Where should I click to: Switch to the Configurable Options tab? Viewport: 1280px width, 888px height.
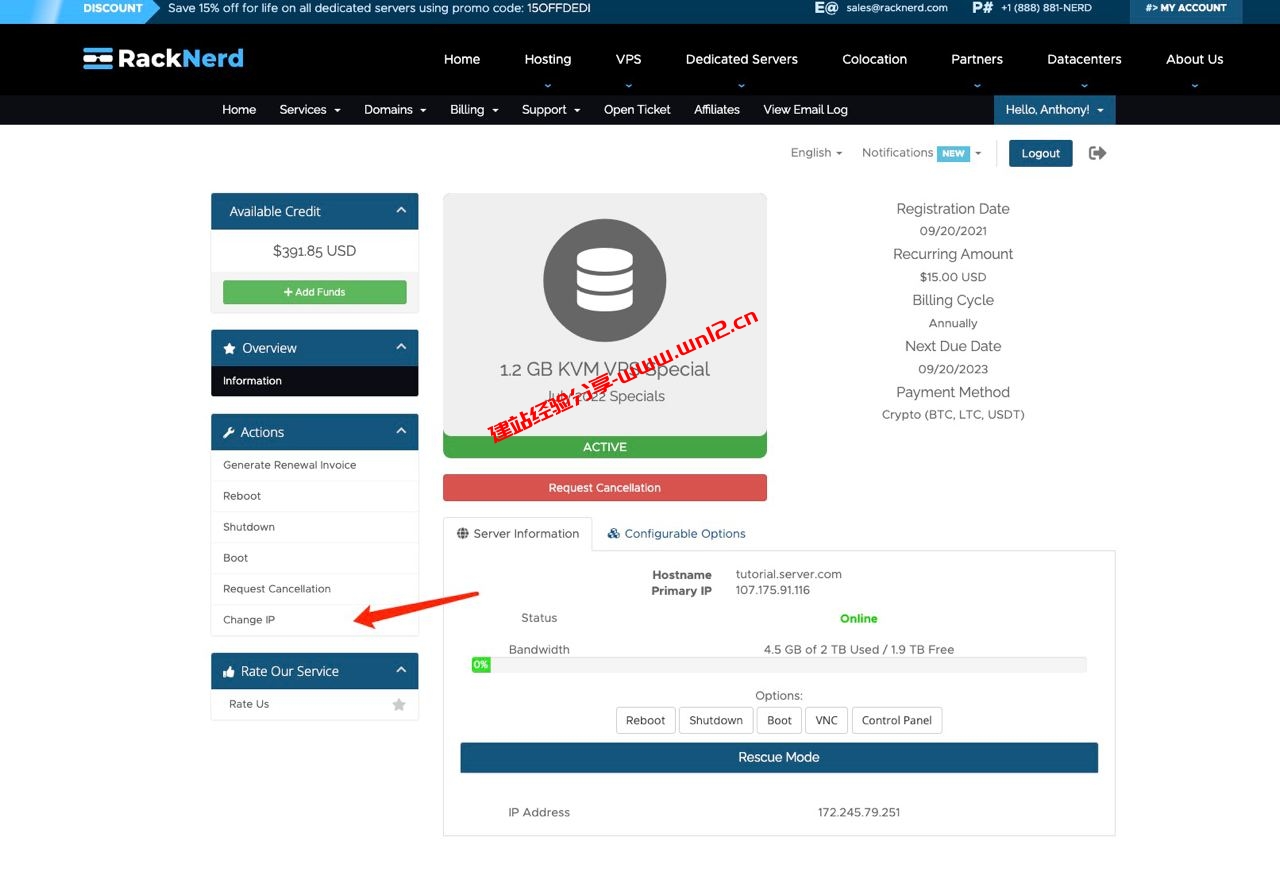pos(676,534)
